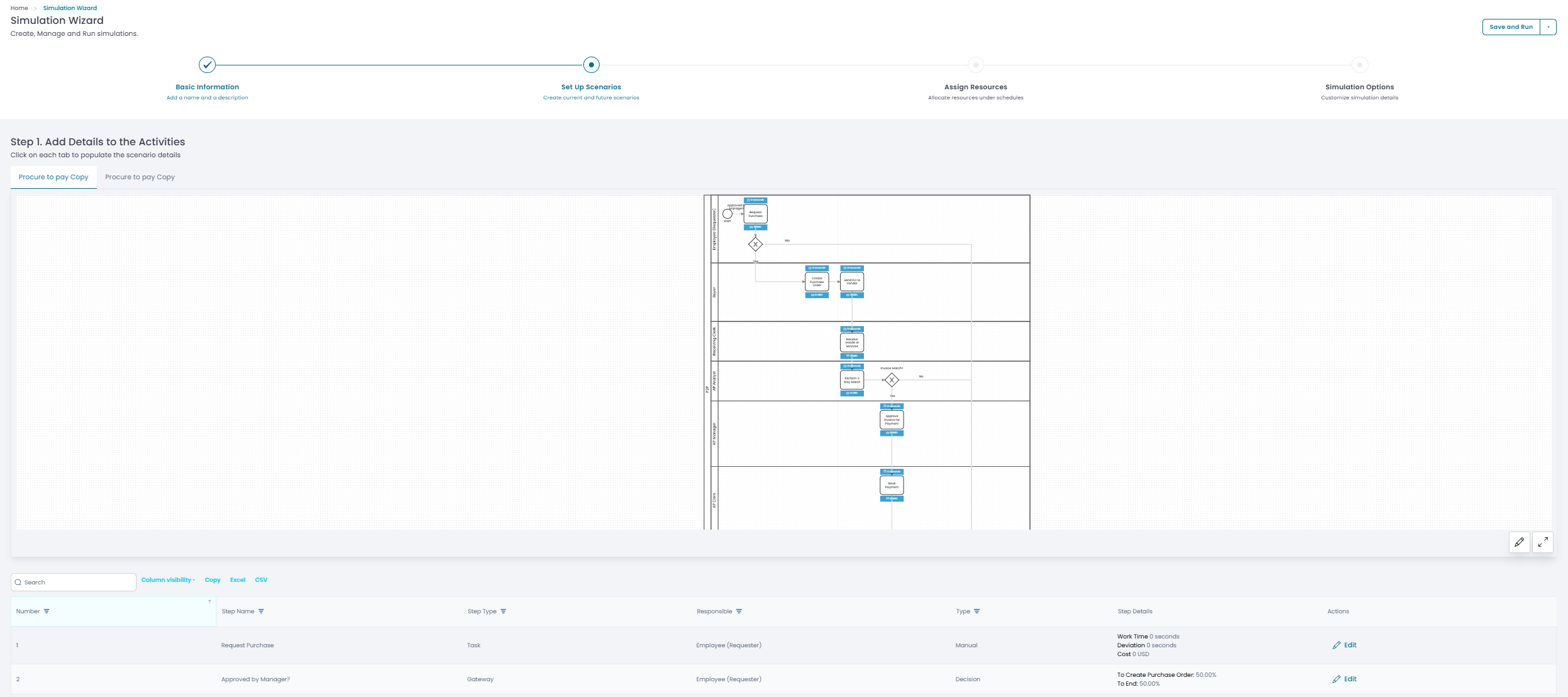Click the pencil edit diagram icon
Image resolution: width=1568 pixels, height=697 pixels.
point(1519,542)
